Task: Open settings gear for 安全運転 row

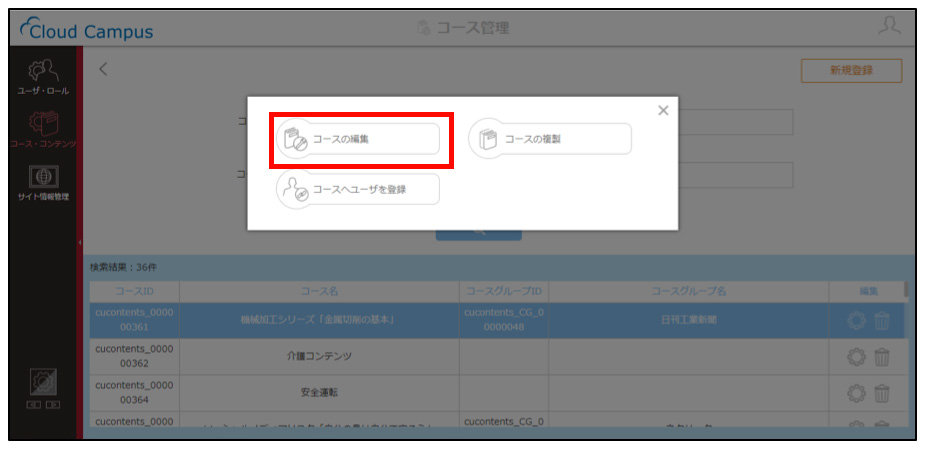Action: pyautogui.click(x=856, y=393)
